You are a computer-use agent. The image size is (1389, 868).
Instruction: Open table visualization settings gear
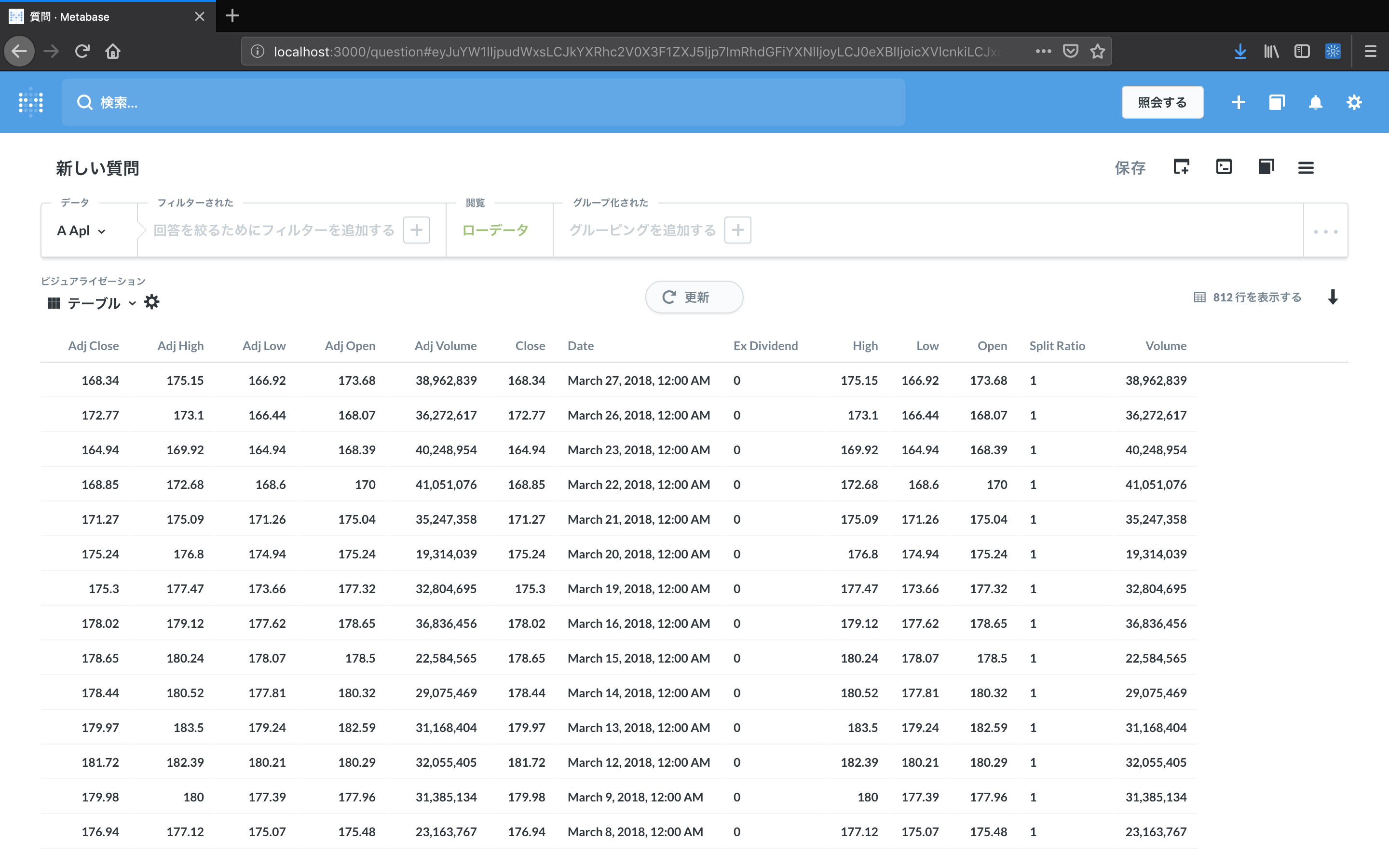tap(151, 302)
